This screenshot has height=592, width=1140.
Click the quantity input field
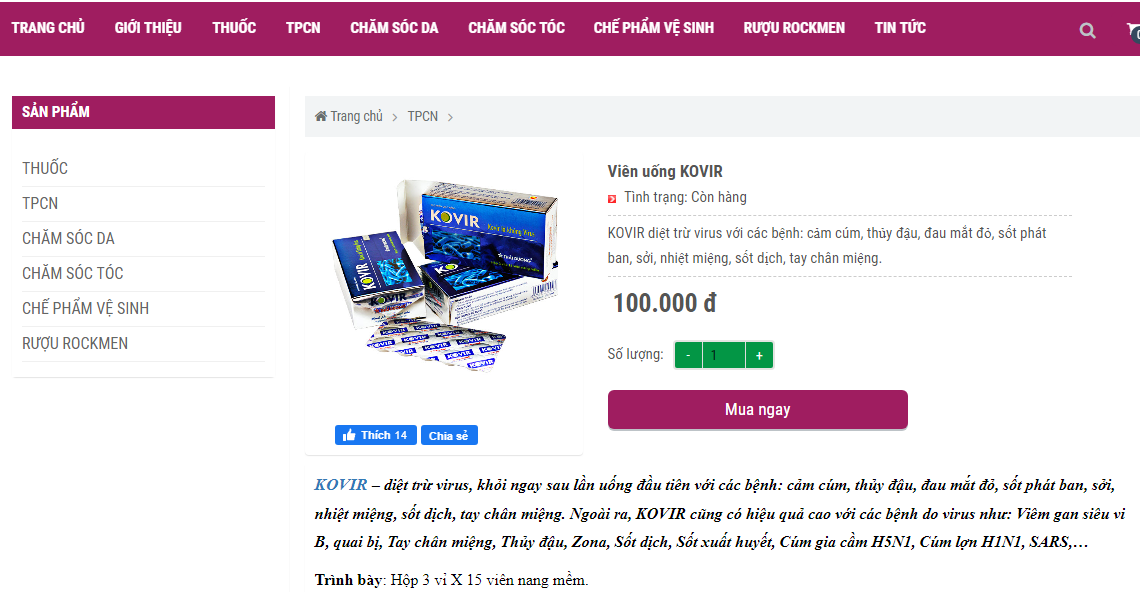[x=723, y=355]
